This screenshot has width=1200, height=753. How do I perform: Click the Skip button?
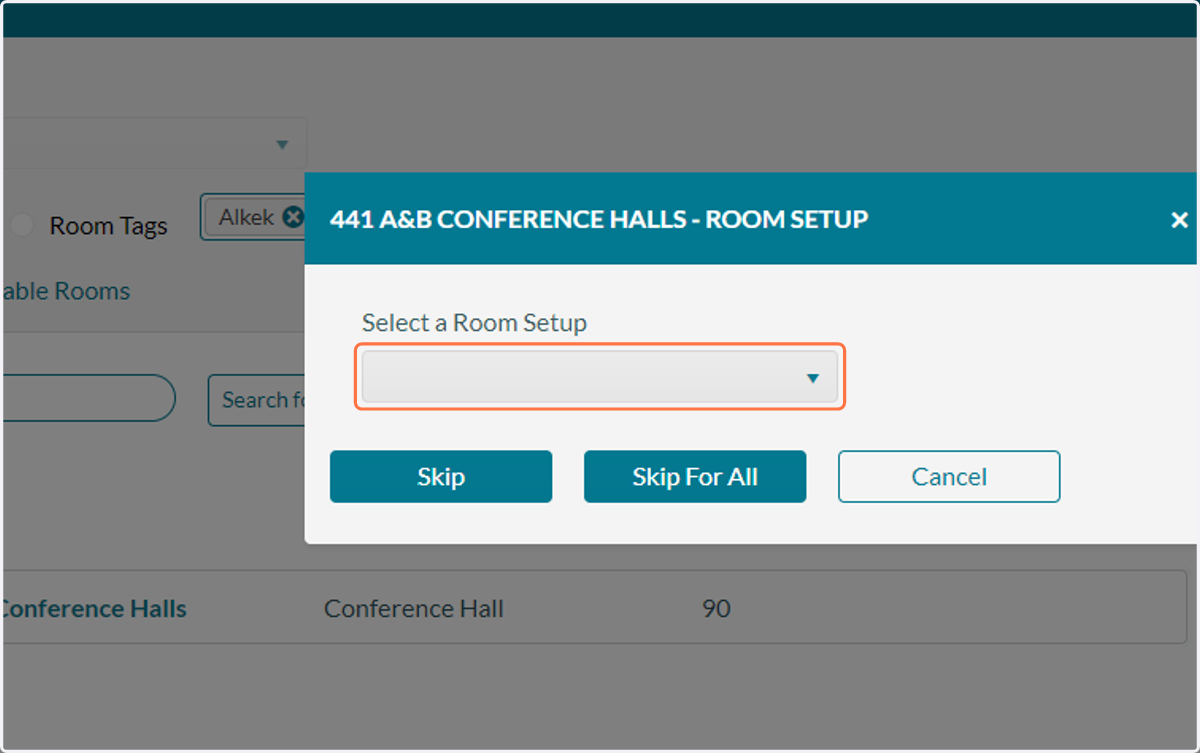(x=441, y=476)
